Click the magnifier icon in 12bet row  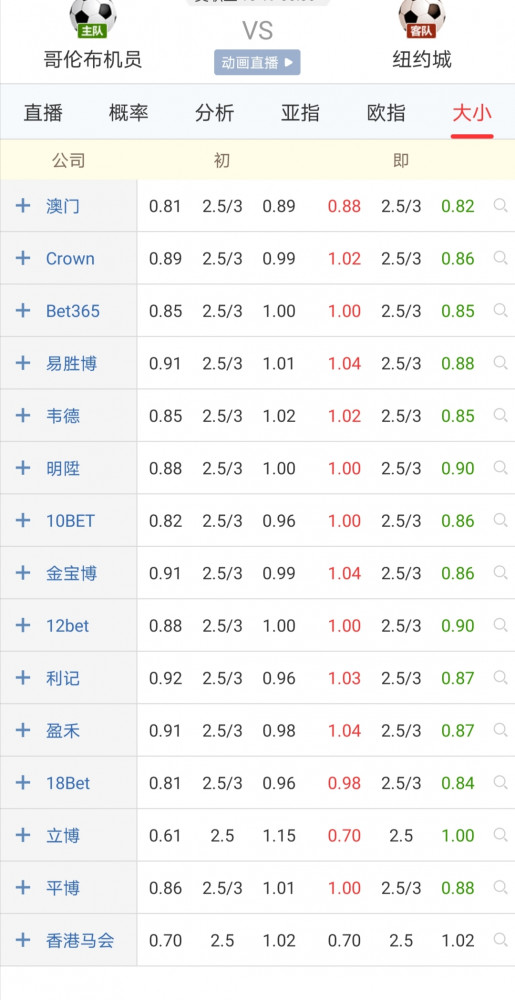tap(500, 625)
